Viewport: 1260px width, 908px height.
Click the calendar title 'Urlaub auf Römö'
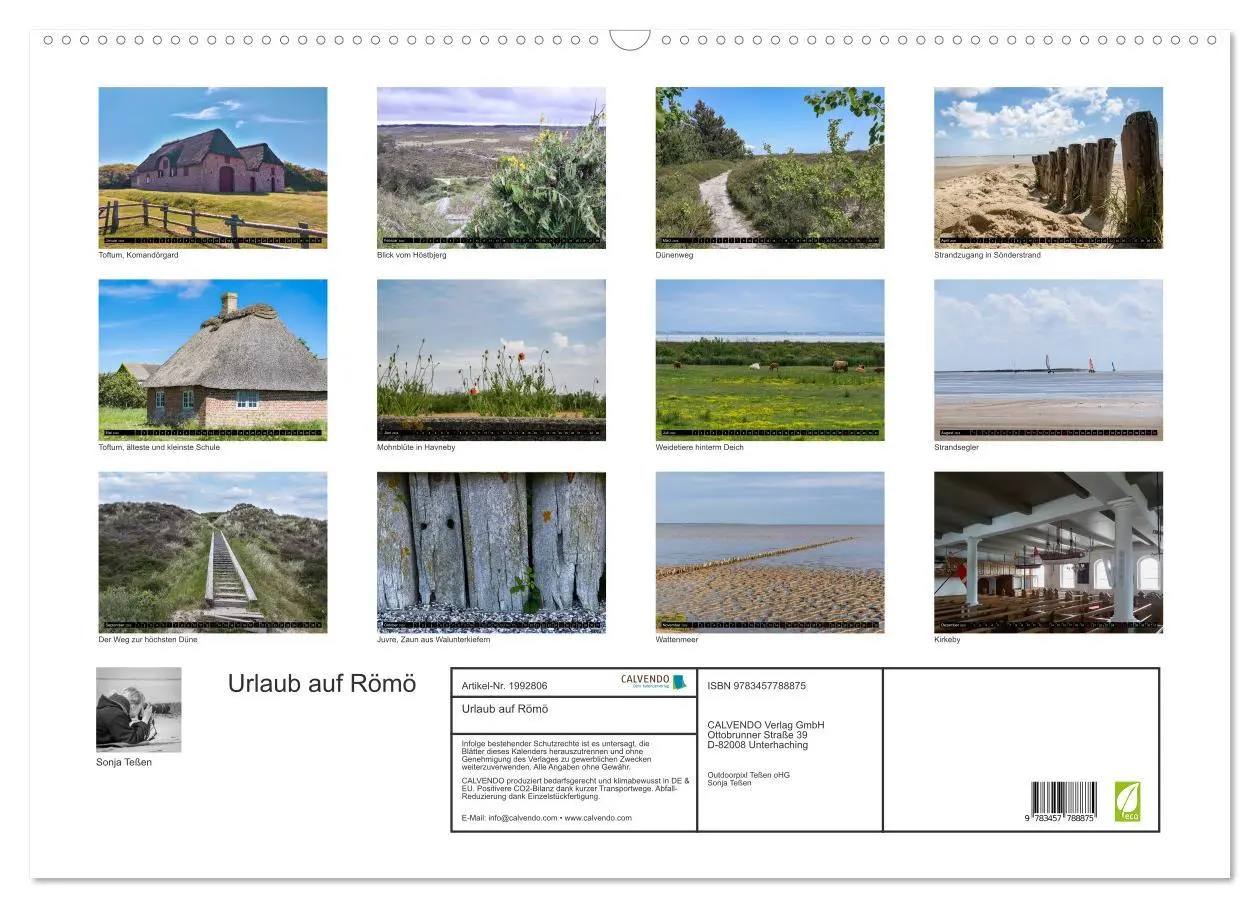coord(322,684)
